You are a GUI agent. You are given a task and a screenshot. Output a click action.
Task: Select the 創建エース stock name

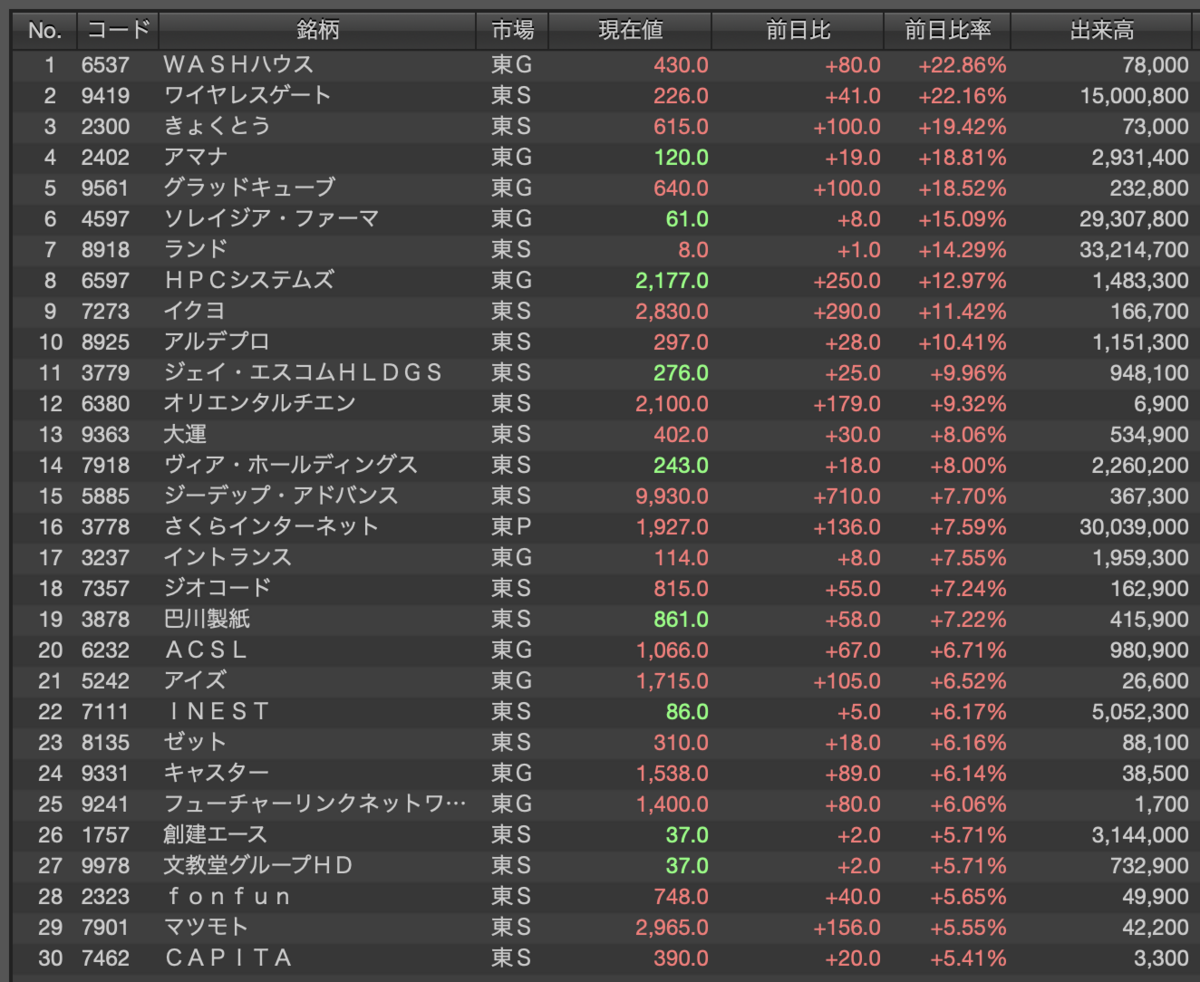click(x=216, y=834)
